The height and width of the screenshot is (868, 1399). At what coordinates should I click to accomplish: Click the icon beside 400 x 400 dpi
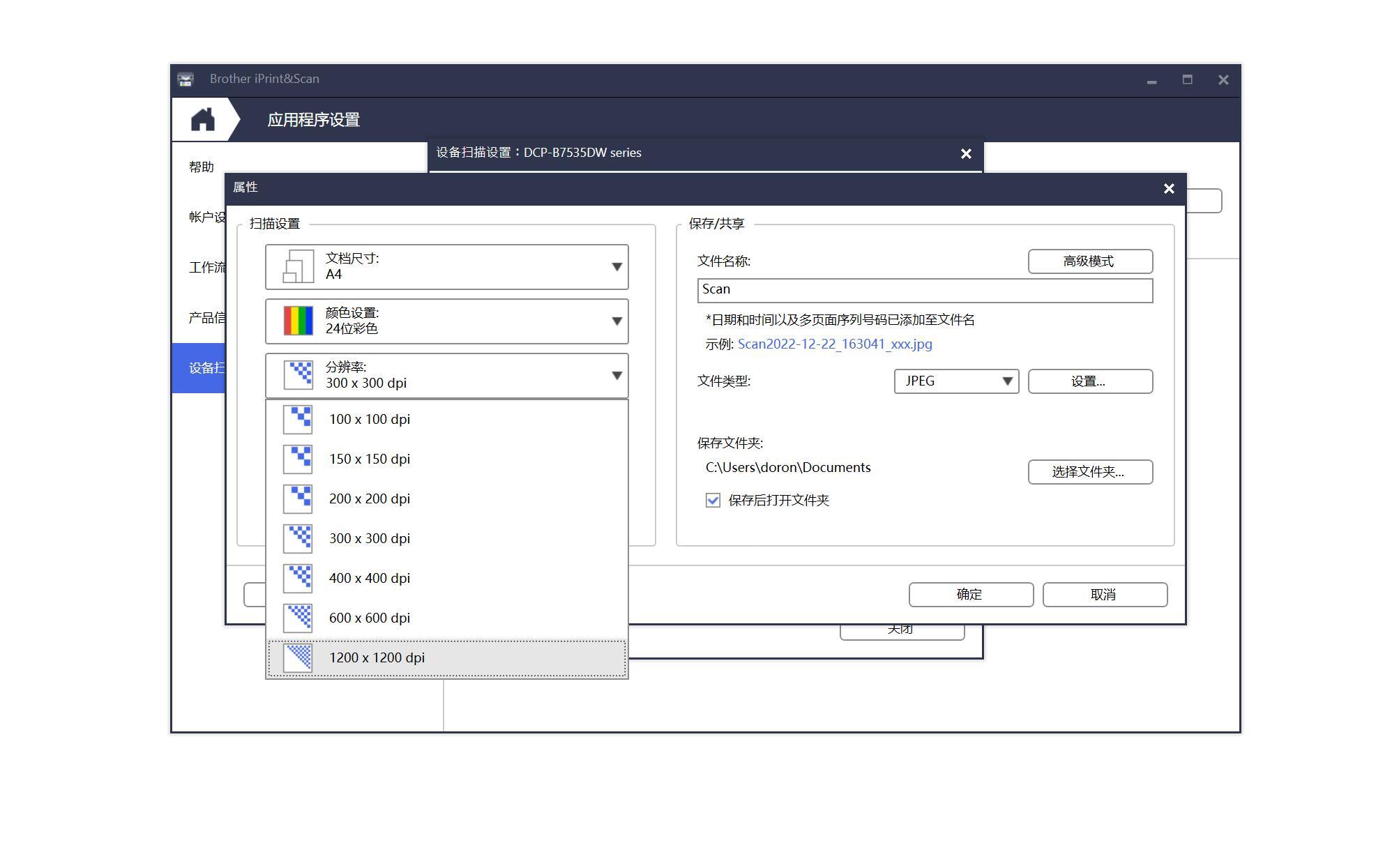298,579
